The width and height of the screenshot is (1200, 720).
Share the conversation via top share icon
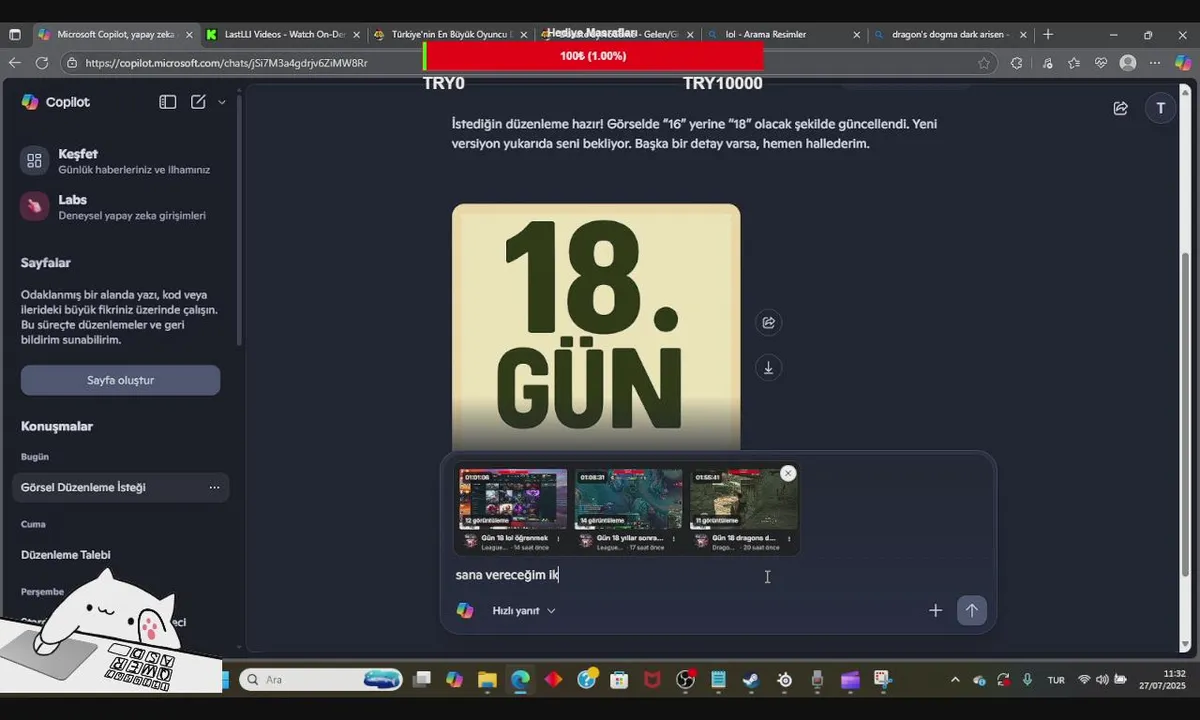pyautogui.click(x=1120, y=108)
